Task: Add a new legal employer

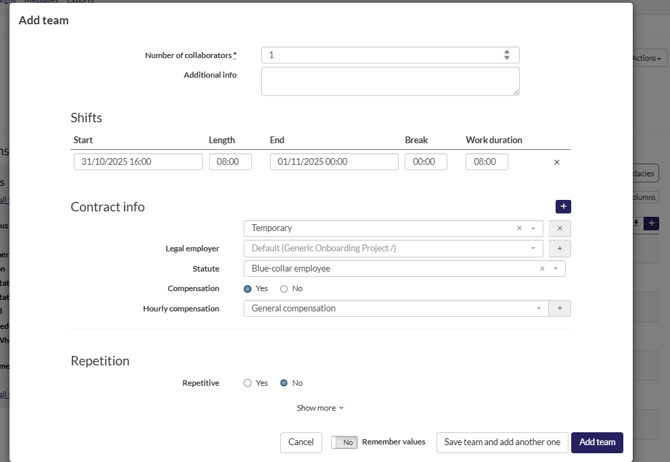Action: click(x=560, y=248)
